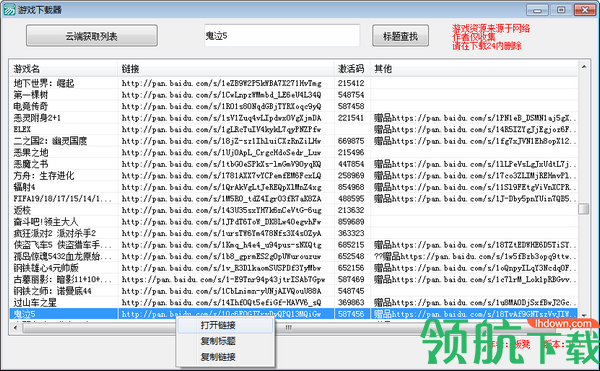The image size is (600, 371).
Task: Select the 孤岛惊魂5432血龙原始 row
Action: [x=293, y=256]
